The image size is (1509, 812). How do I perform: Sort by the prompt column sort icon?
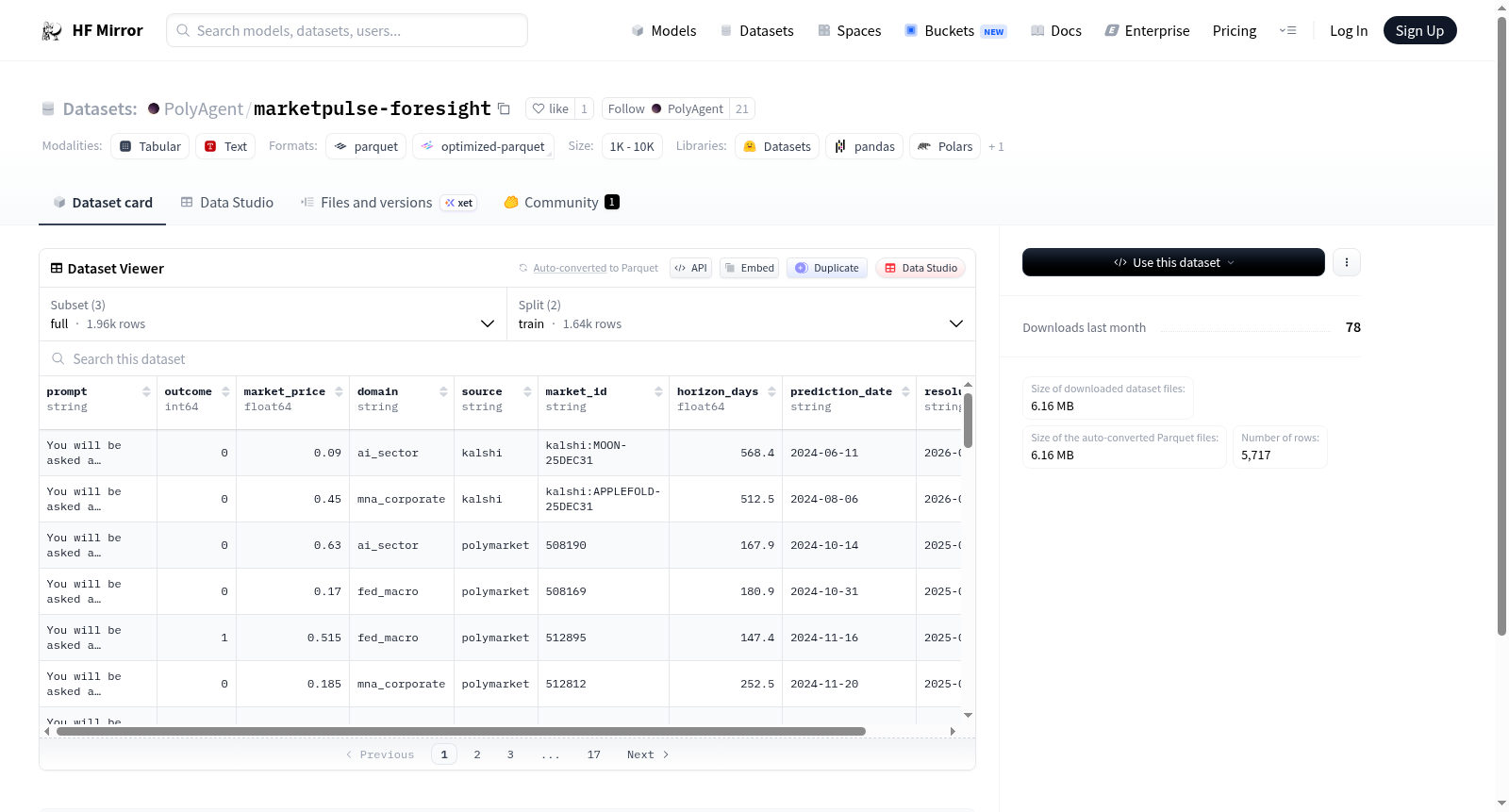[x=146, y=391]
